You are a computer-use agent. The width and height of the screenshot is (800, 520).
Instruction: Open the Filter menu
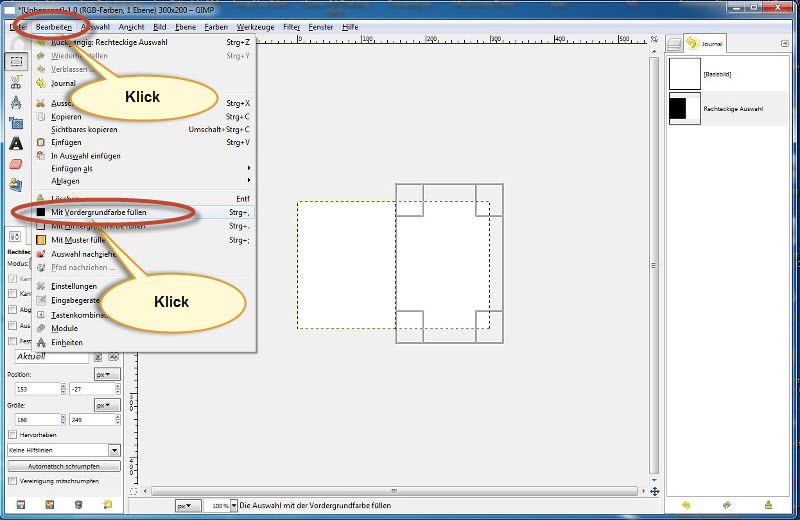coord(292,27)
